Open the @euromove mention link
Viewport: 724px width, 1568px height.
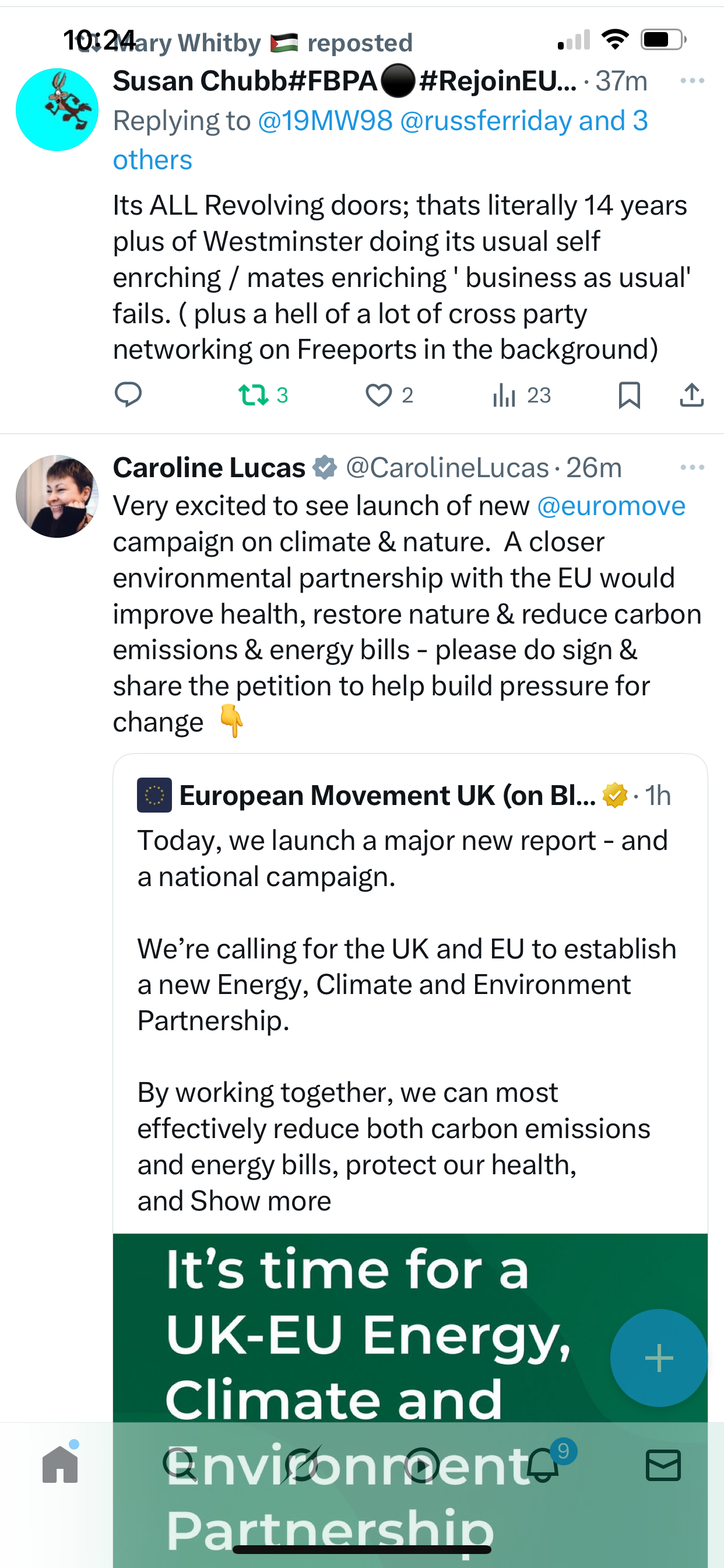click(x=611, y=506)
